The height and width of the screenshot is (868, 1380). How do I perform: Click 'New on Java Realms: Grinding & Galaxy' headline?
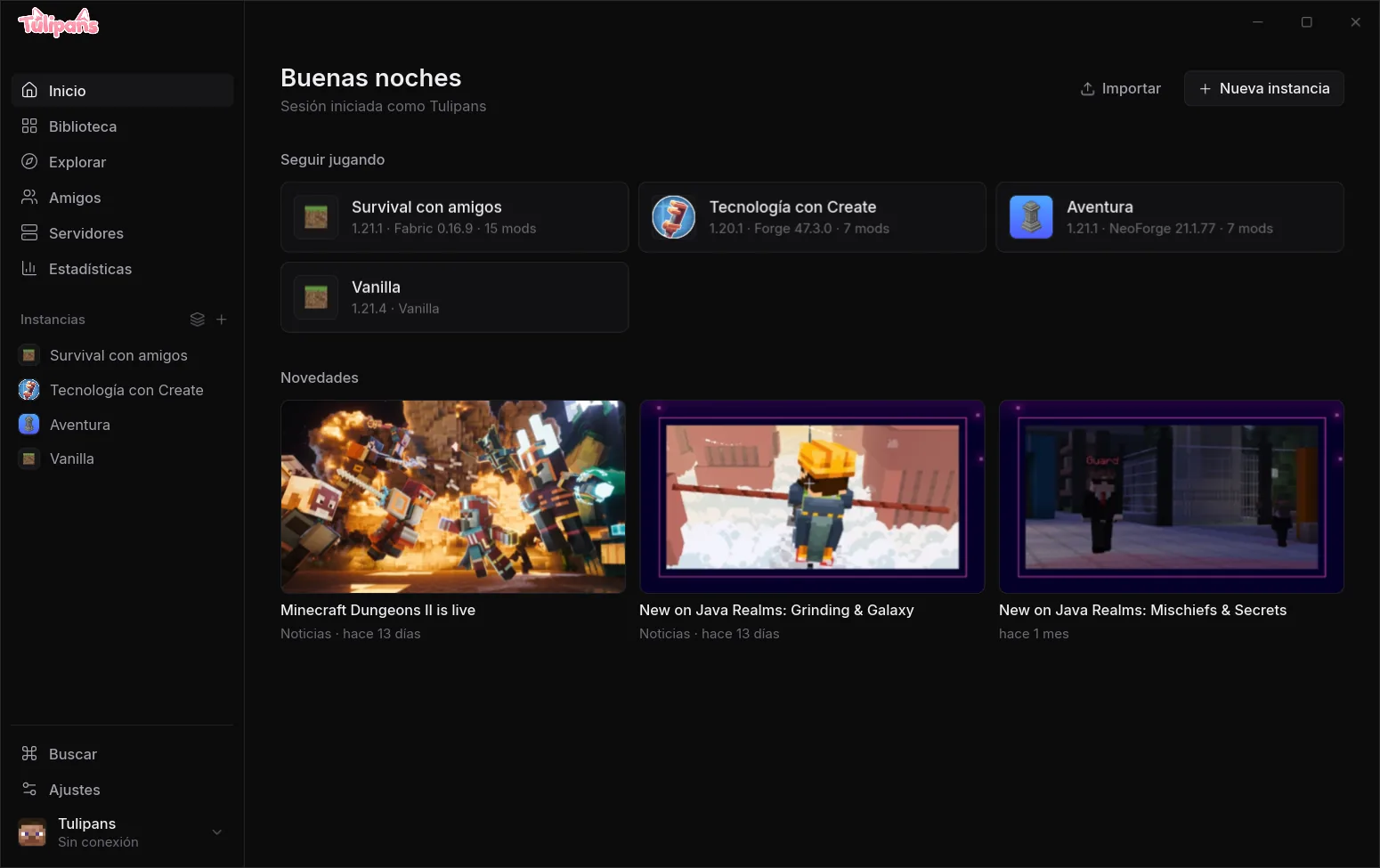776,610
